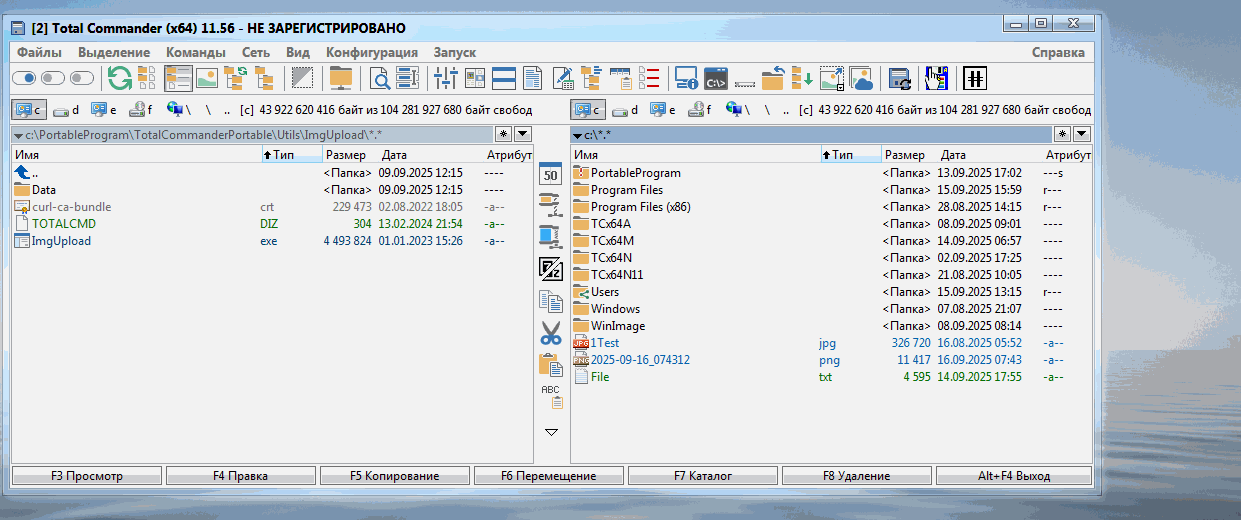Select drive d in left drive bar
The height and width of the screenshot is (520, 1241).
pyautogui.click(x=67, y=110)
